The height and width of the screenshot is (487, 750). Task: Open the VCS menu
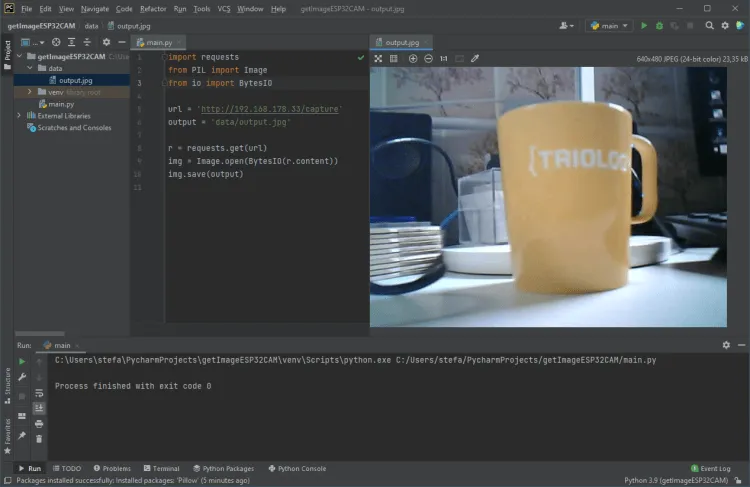(x=224, y=9)
